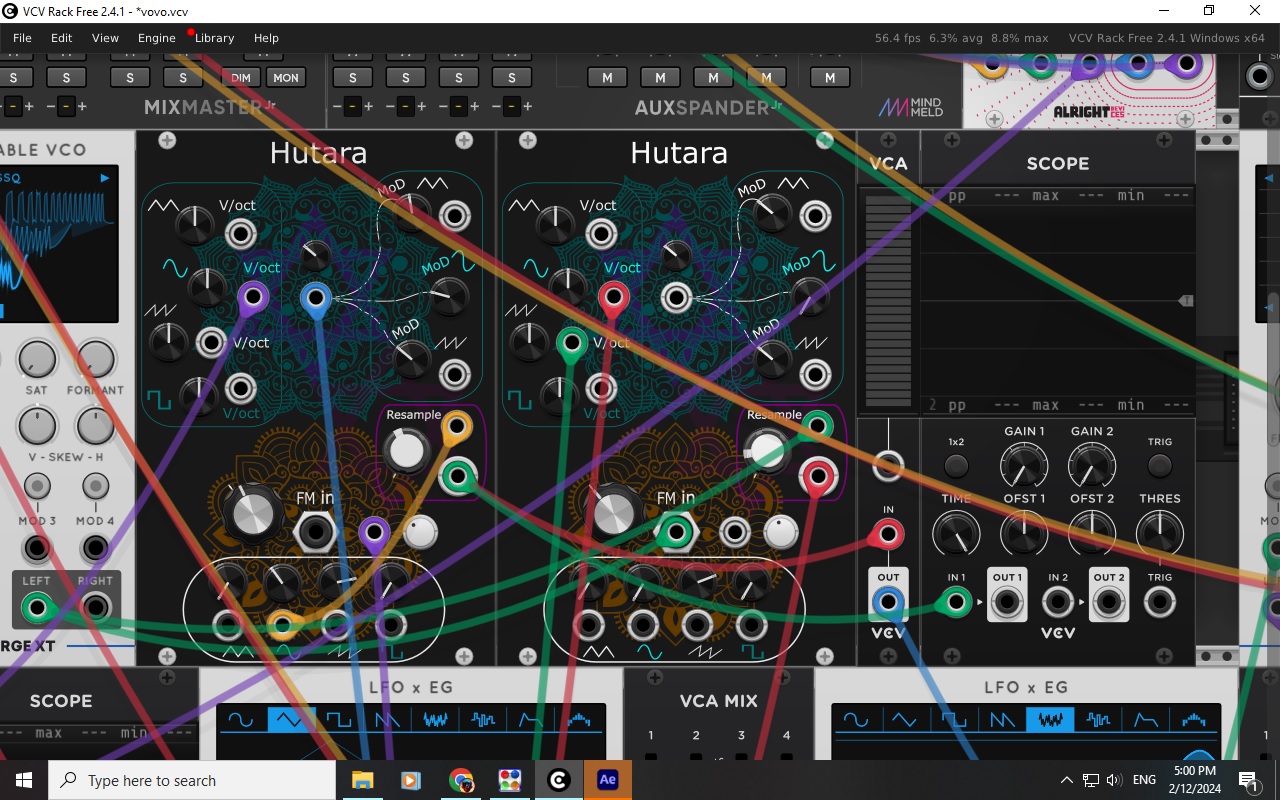Select sine waveform in right LFO x EG
Screen dimensions: 1280x800
856,719
